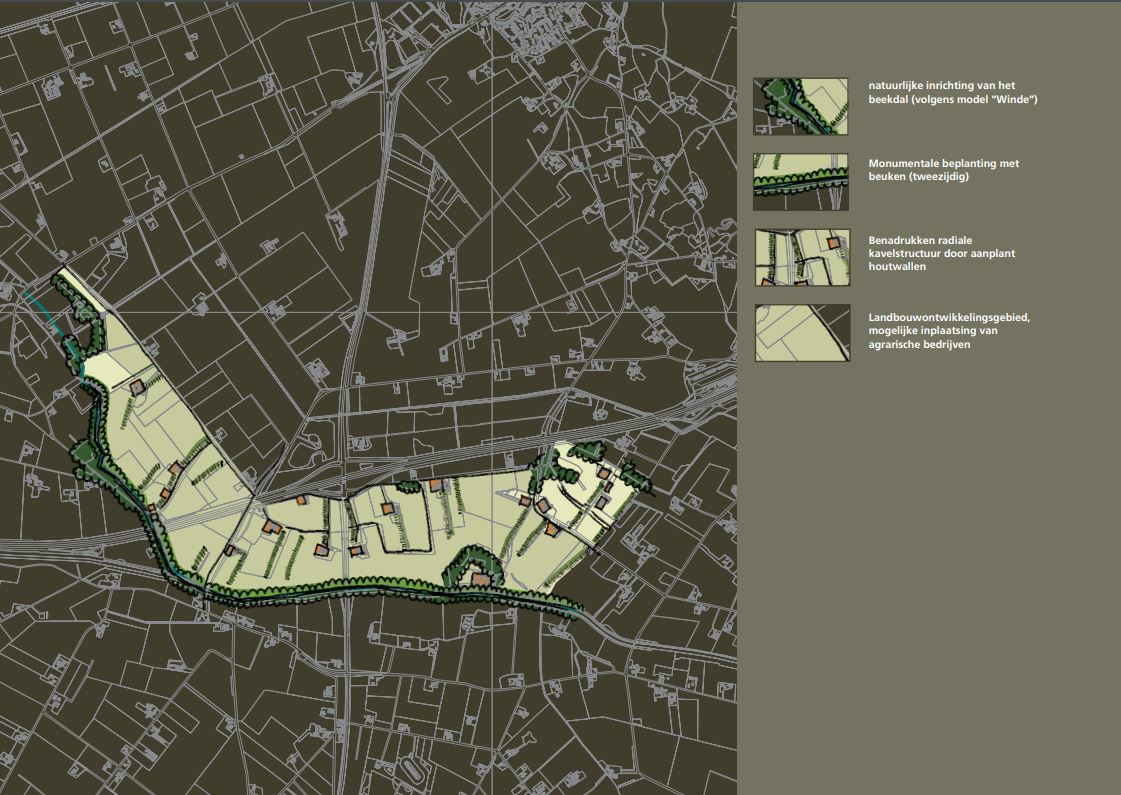1121x795 pixels.
Task: Click the tree clump at the plan's northwest tip
Action: pyautogui.click(x=73, y=292)
